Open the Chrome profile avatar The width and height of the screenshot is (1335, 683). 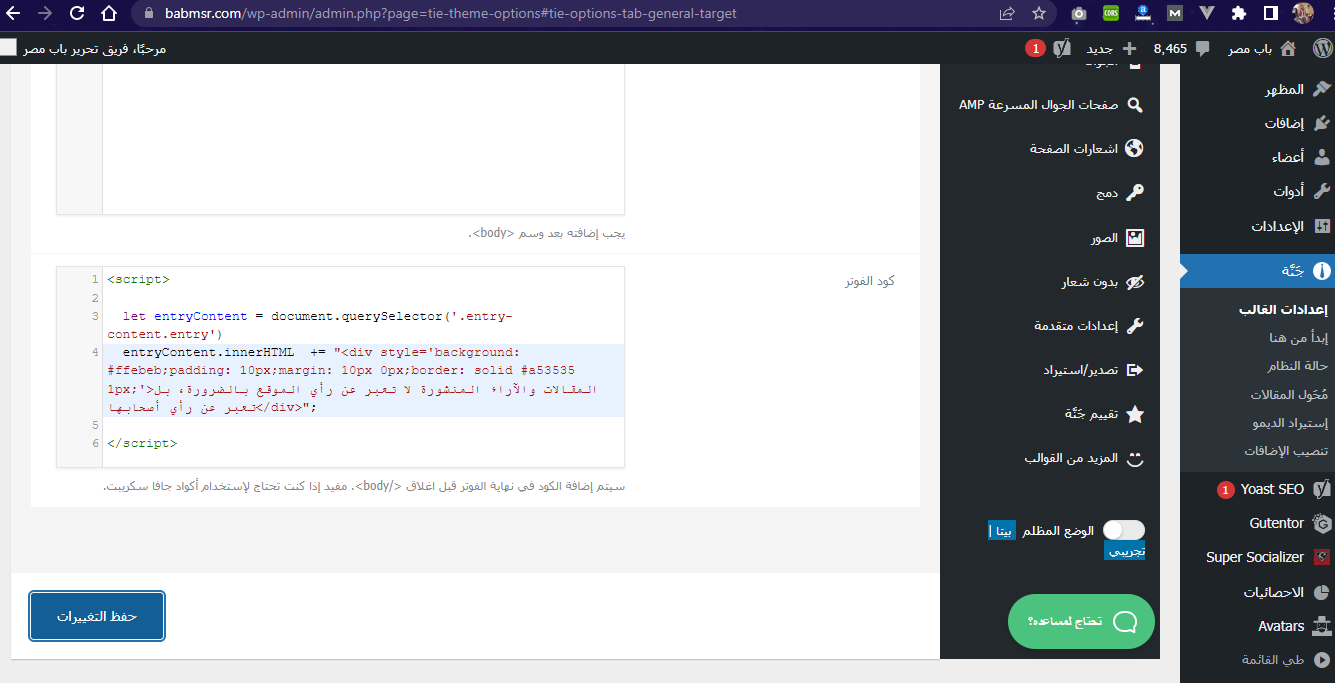pos(1303,14)
